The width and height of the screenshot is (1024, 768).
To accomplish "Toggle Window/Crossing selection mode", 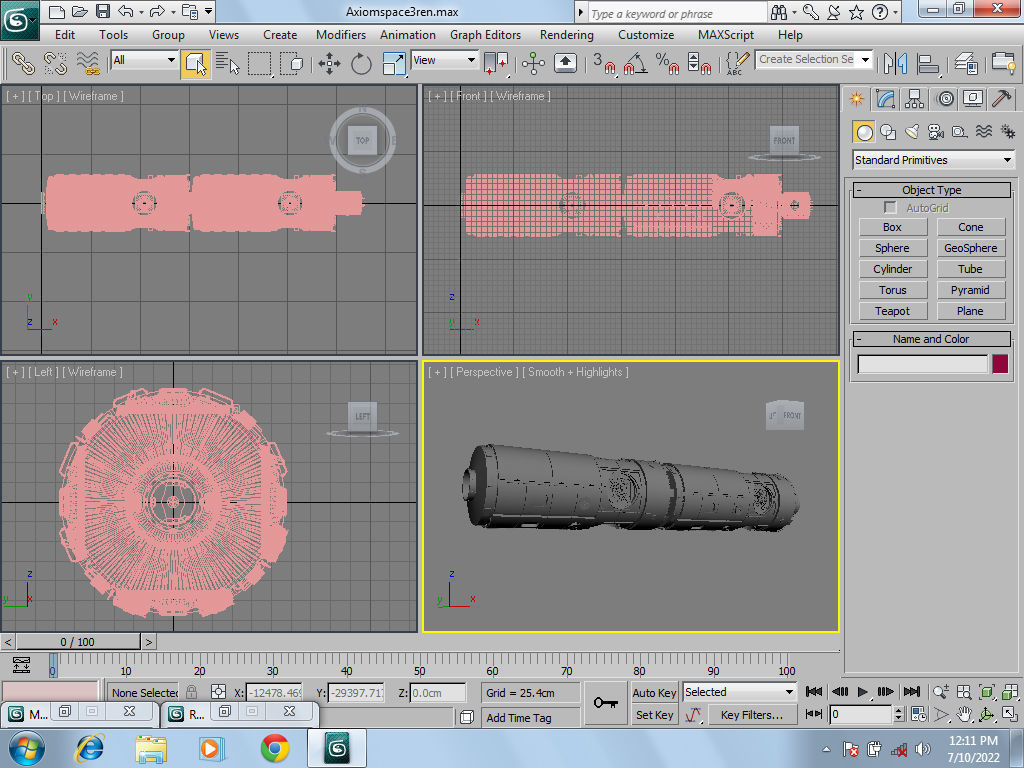I will tap(291, 63).
